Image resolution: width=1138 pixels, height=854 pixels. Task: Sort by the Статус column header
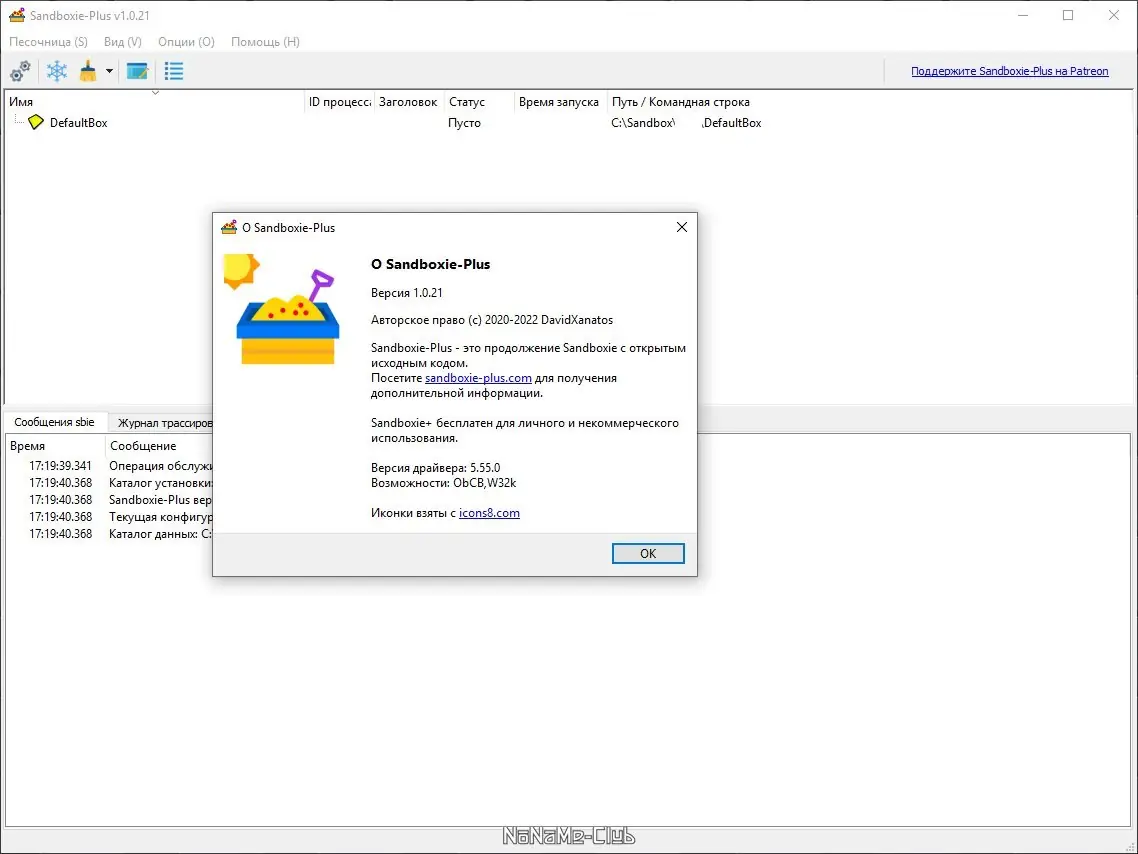coord(479,102)
